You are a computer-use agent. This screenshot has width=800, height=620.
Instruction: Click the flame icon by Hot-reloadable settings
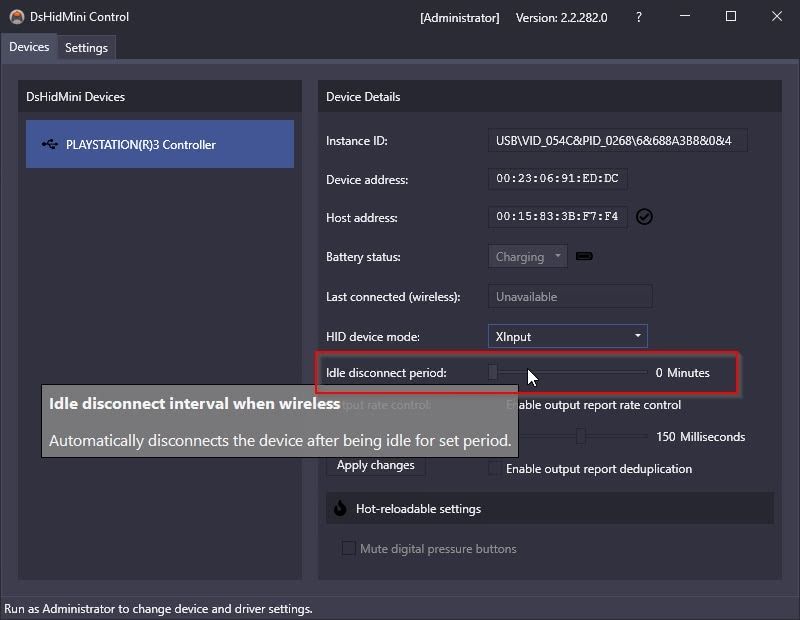click(340, 508)
